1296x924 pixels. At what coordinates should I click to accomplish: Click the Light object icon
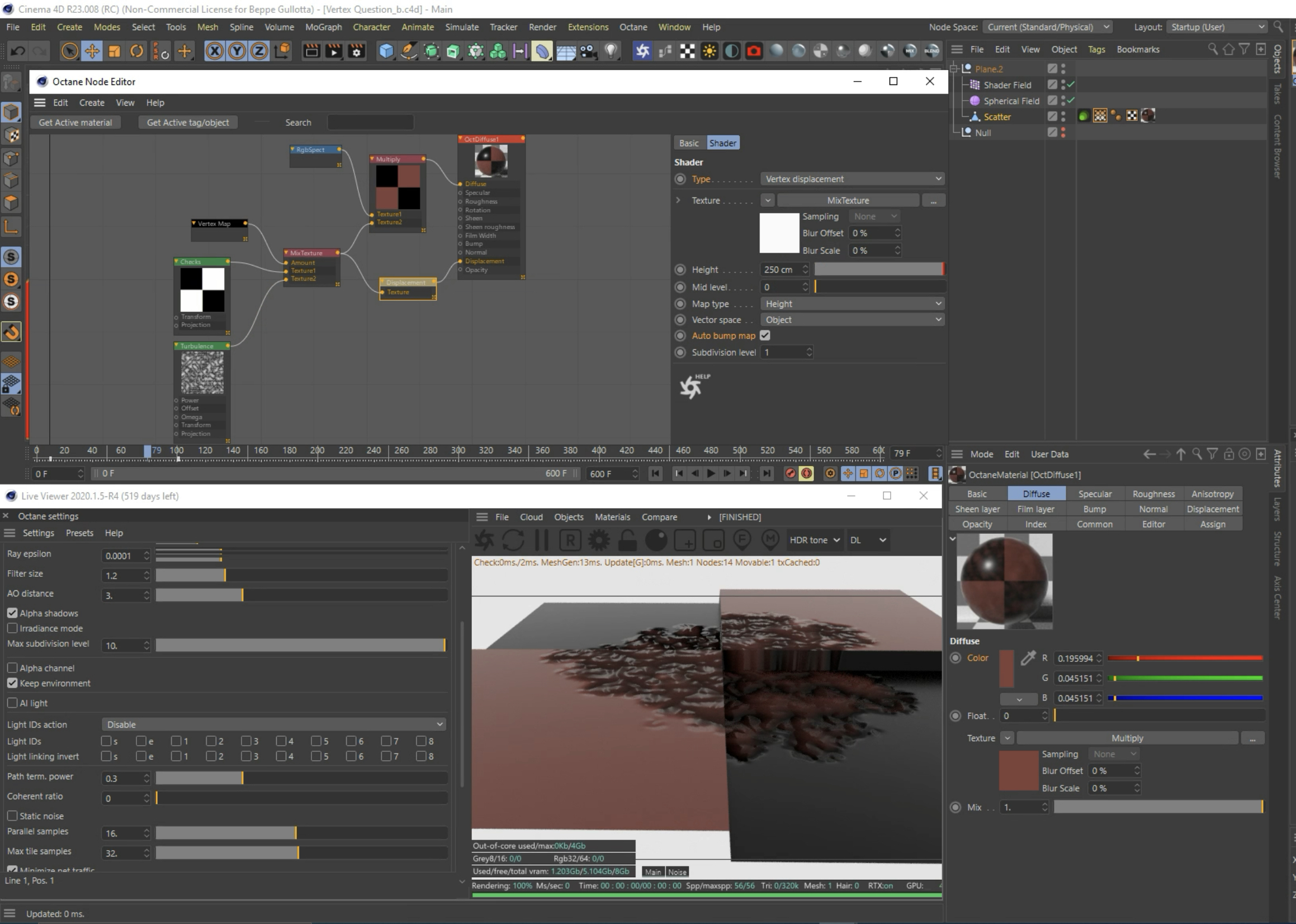coord(611,52)
